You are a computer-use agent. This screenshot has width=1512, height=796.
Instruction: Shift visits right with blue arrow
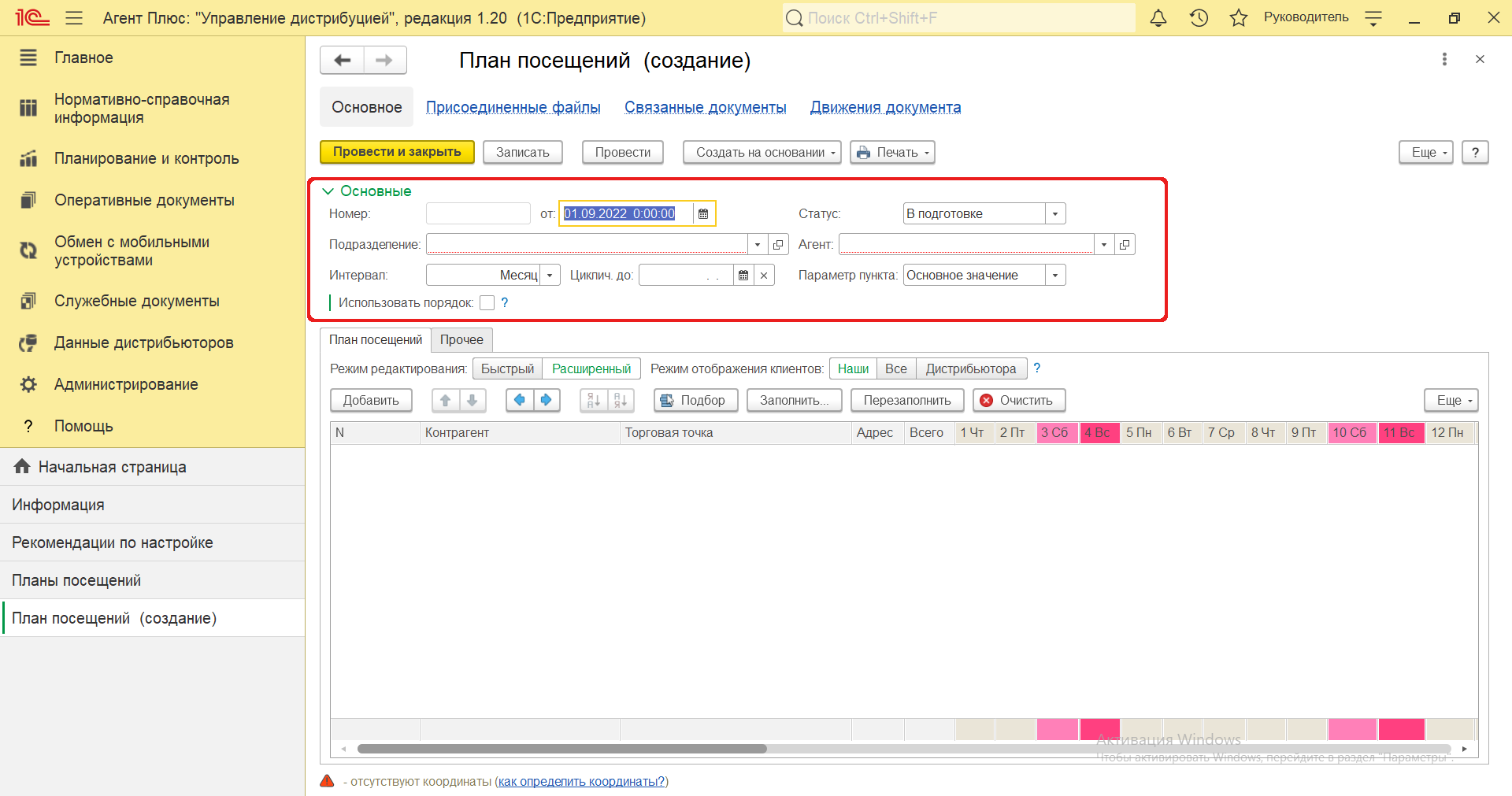547,400
